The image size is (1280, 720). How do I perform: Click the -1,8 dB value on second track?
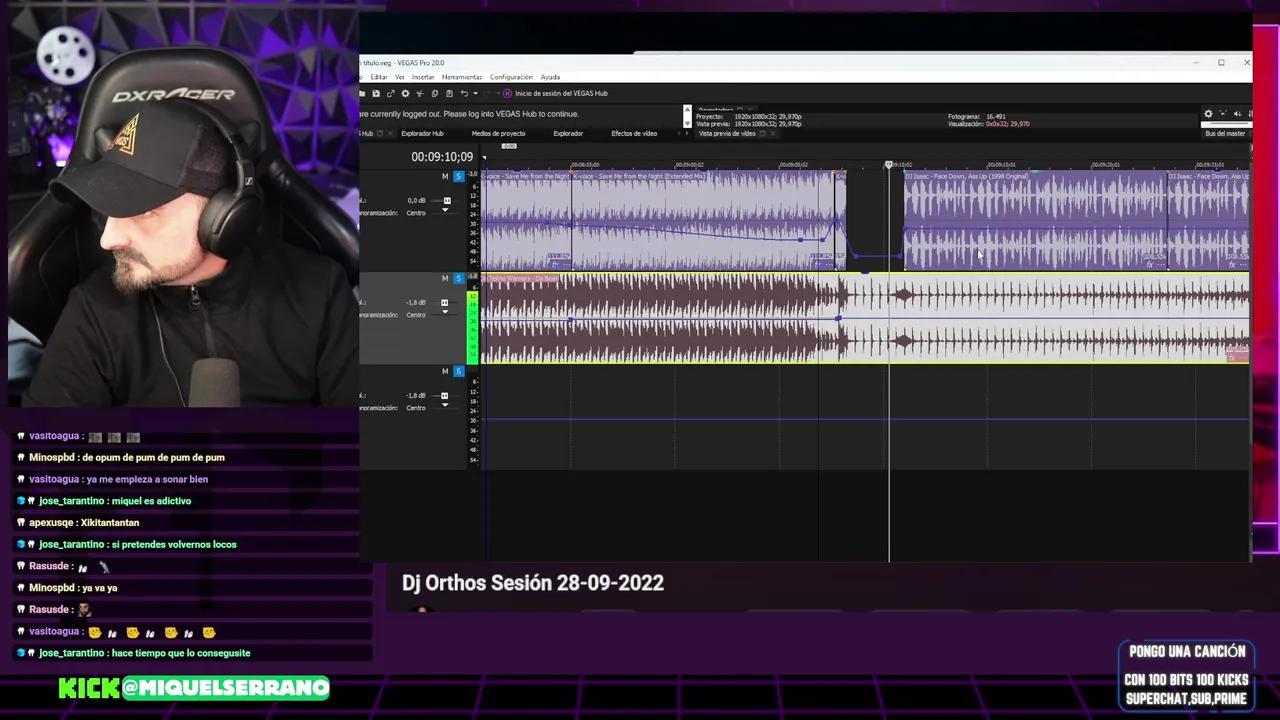click(417, 303)
